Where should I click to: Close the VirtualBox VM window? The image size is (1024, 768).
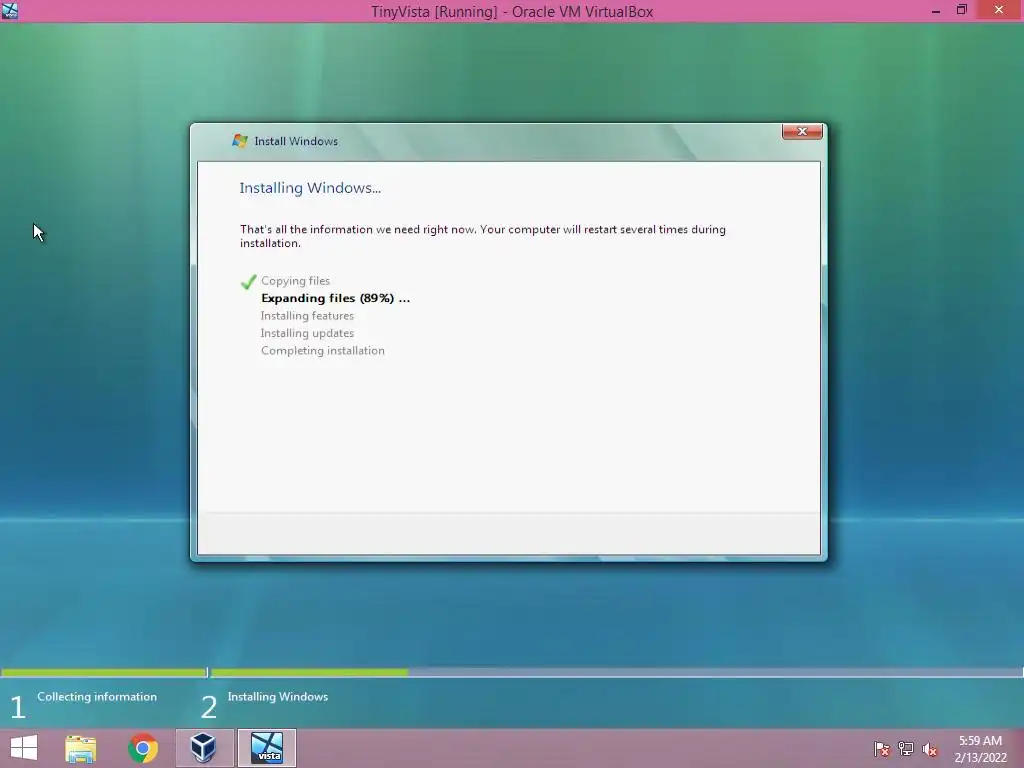pos(999,10)
